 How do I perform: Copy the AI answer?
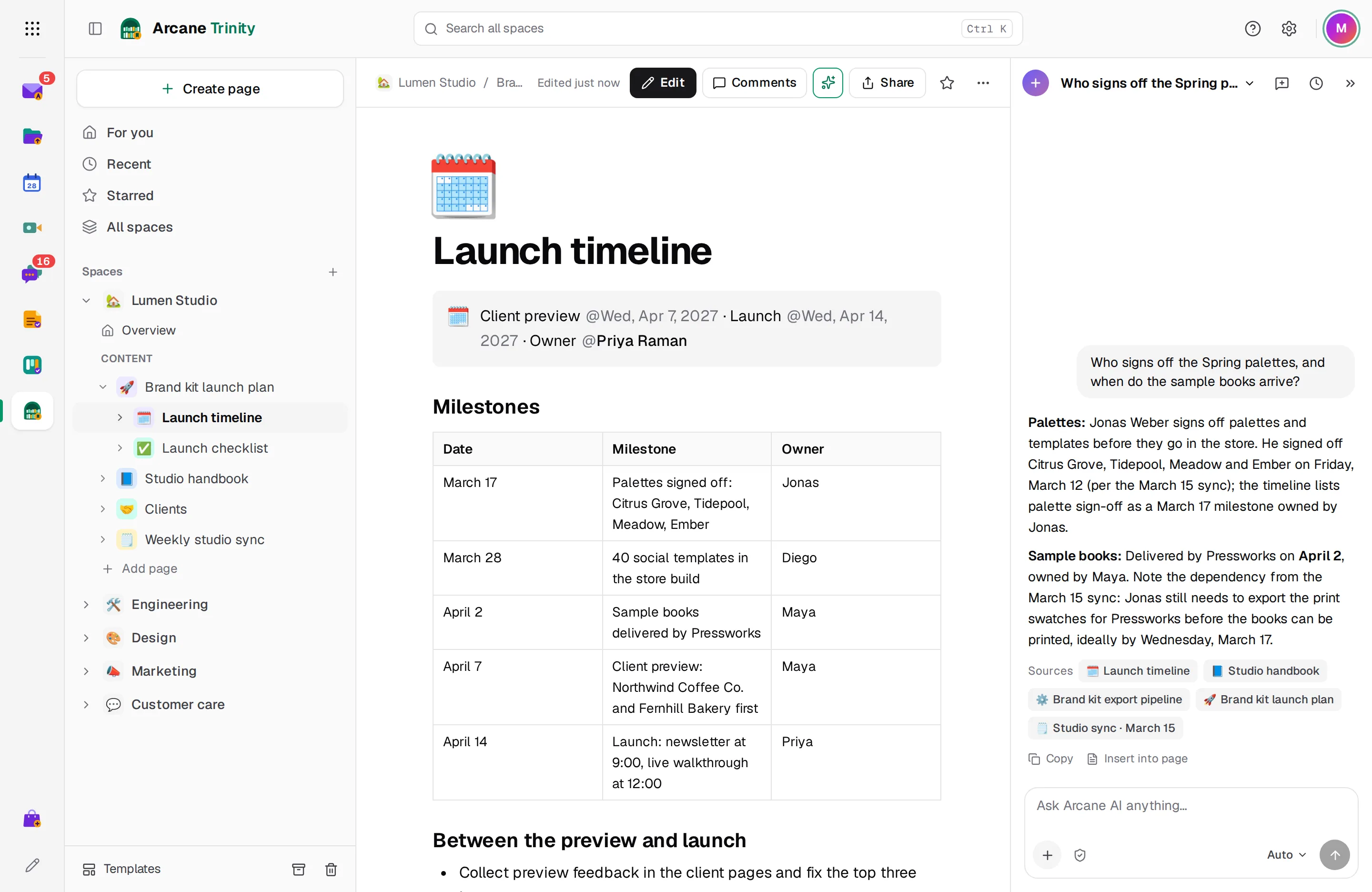[1050, 758]
